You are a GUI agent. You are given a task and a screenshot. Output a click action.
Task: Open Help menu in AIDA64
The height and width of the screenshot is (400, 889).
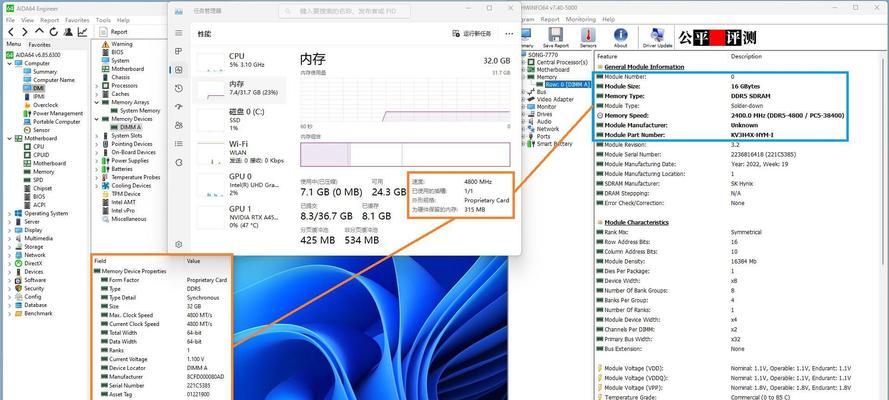pyautogui.click(x=123, y=20)
